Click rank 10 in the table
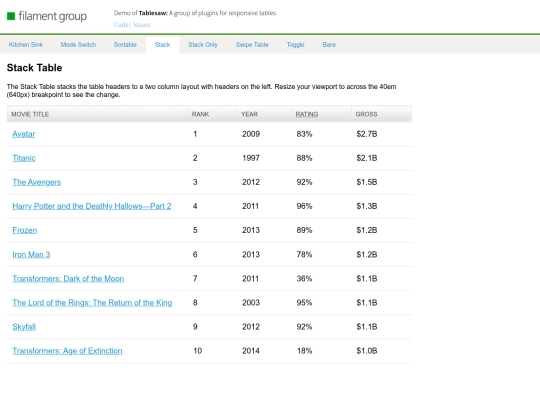The height and width of the screenshot is (405, 540). point(197,351)
